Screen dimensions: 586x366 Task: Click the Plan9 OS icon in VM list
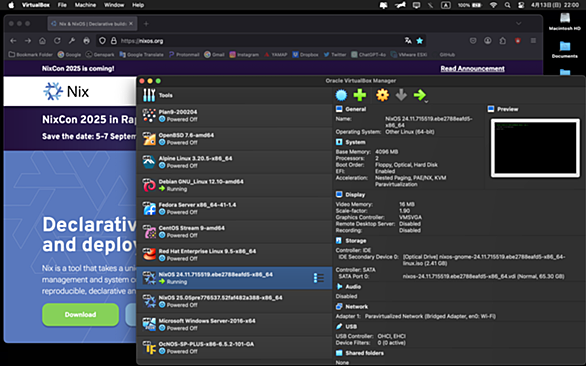tap(149, 116)
